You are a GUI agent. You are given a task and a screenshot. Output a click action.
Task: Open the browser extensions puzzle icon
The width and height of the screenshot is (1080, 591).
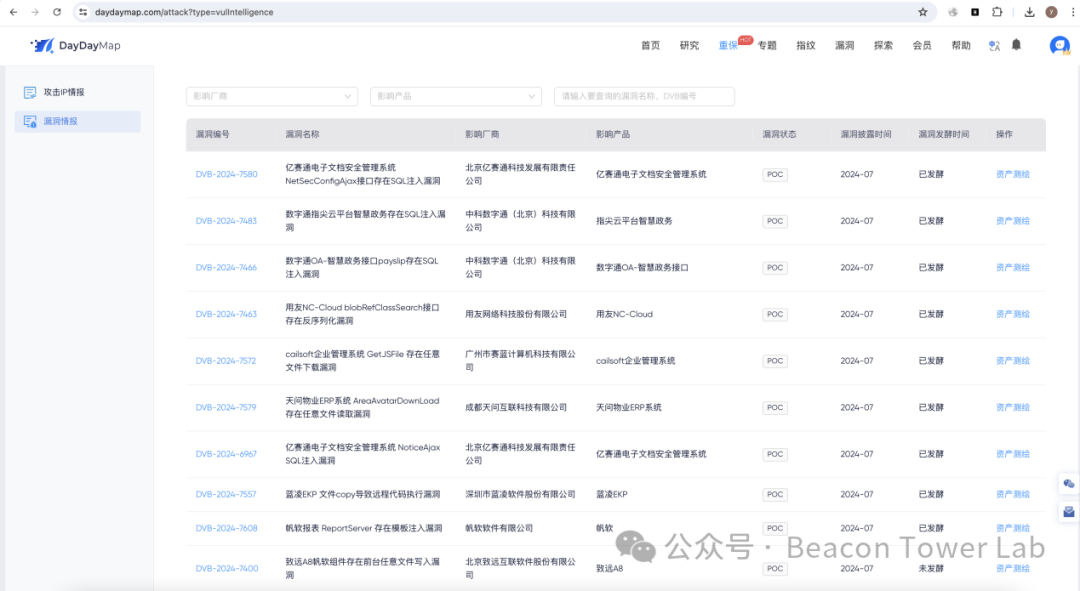[997, 12]
